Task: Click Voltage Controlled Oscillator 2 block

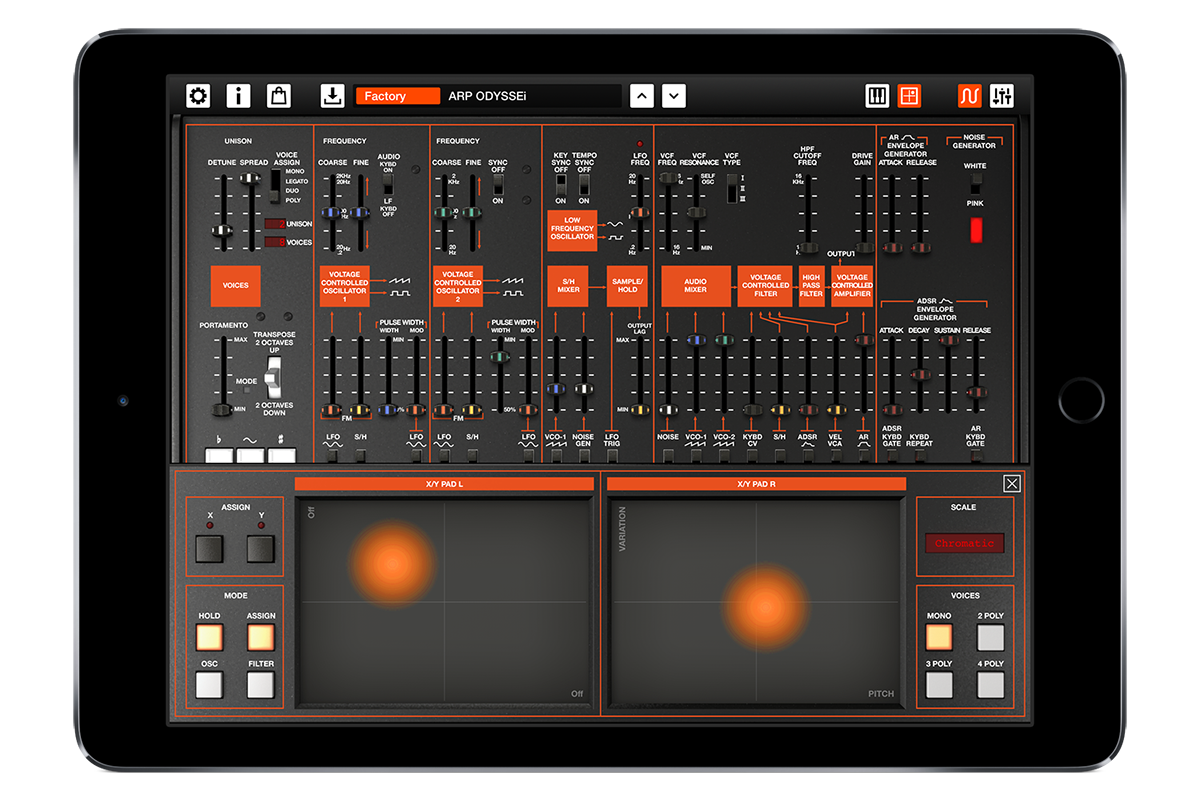Action: [x=458, y=285]
